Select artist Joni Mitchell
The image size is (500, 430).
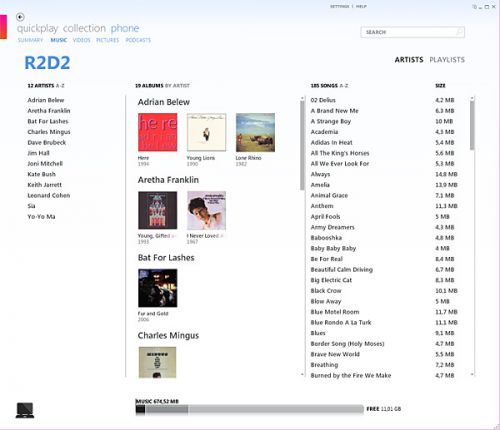(45, 164)
